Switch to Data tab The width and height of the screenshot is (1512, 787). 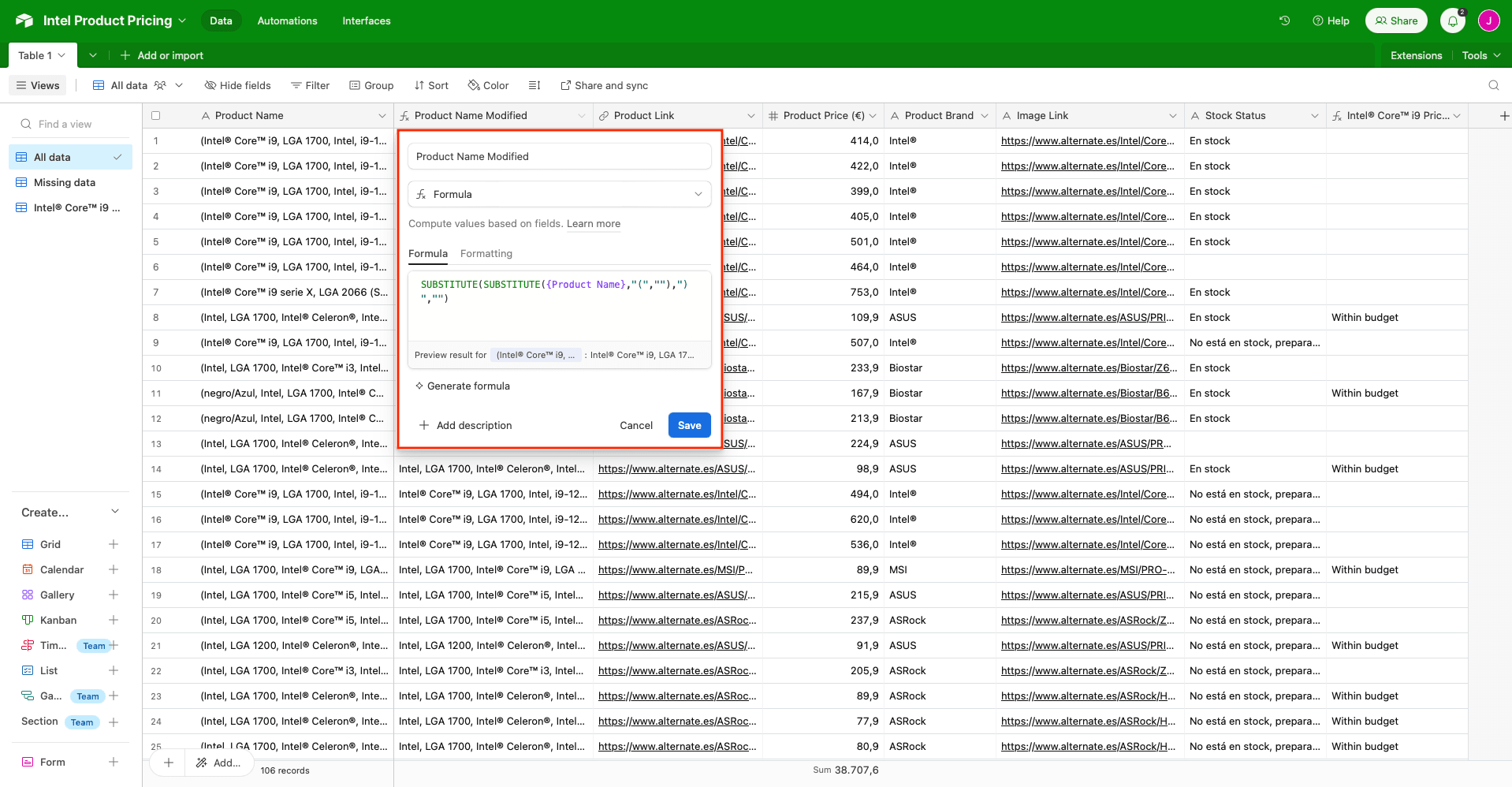(221, 21)
